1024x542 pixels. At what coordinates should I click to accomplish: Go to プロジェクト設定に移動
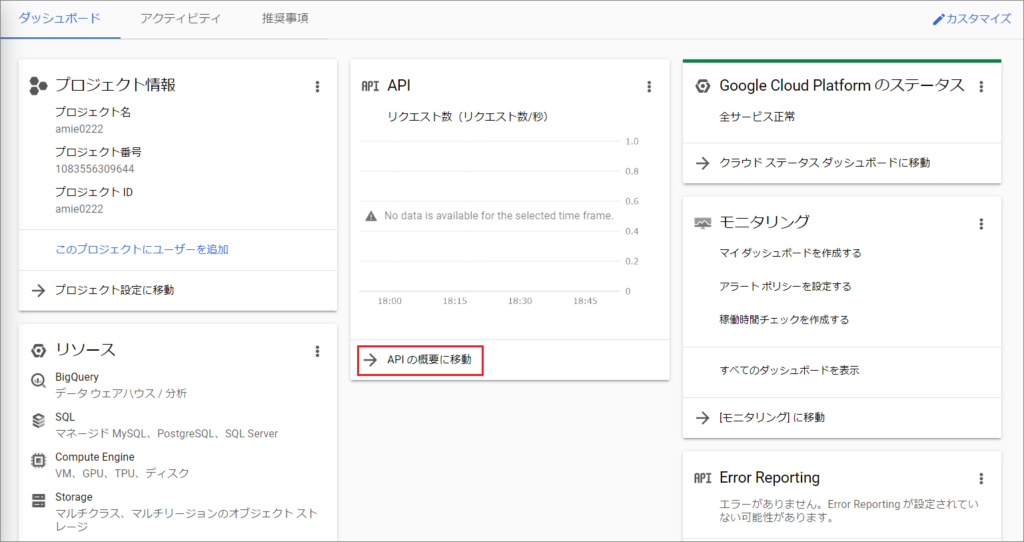[114, 290]
